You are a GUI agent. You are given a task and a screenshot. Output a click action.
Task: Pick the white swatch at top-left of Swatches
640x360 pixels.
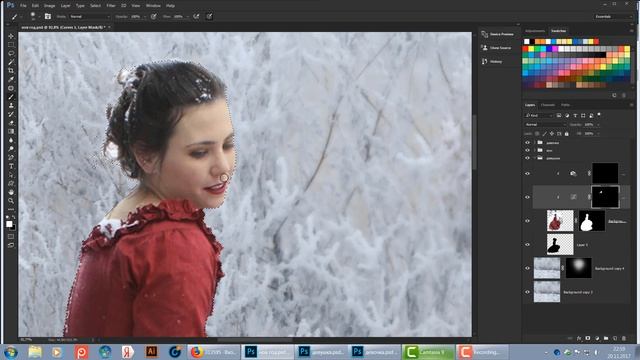point(527,41)
